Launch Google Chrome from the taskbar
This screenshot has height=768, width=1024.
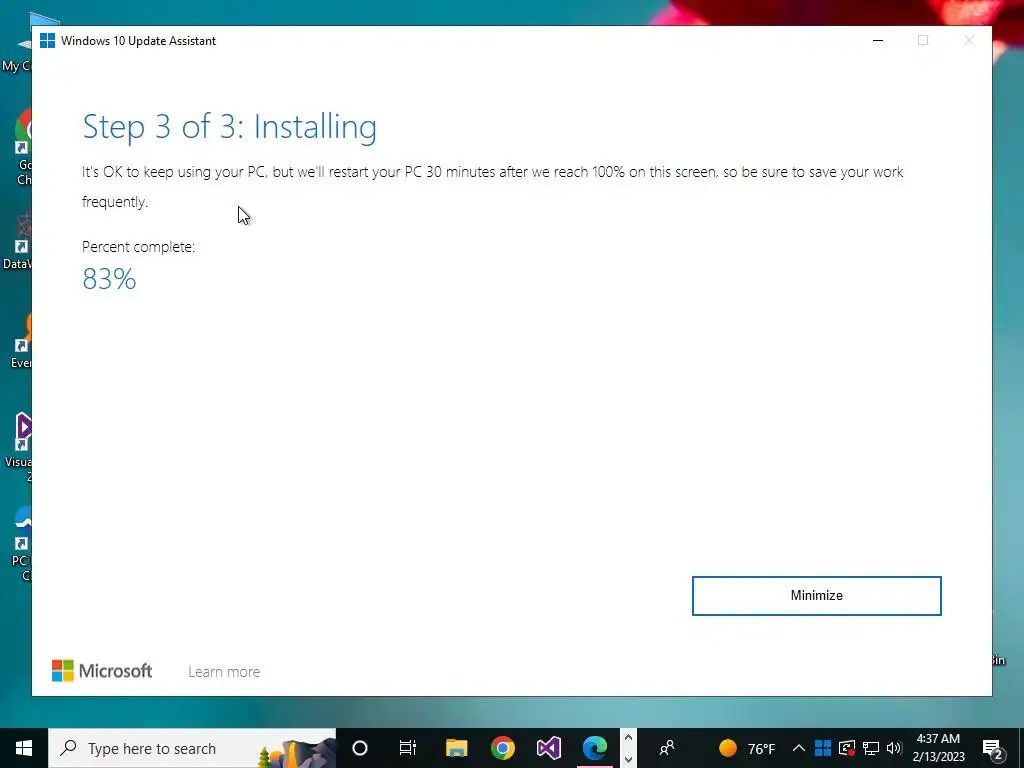tap(503, 748)
